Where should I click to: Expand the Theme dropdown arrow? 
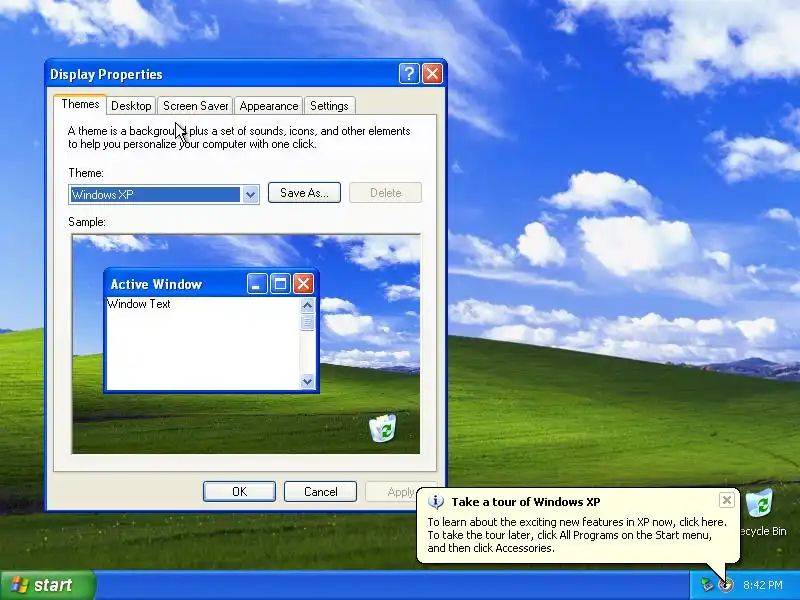(x=250, y=194)
